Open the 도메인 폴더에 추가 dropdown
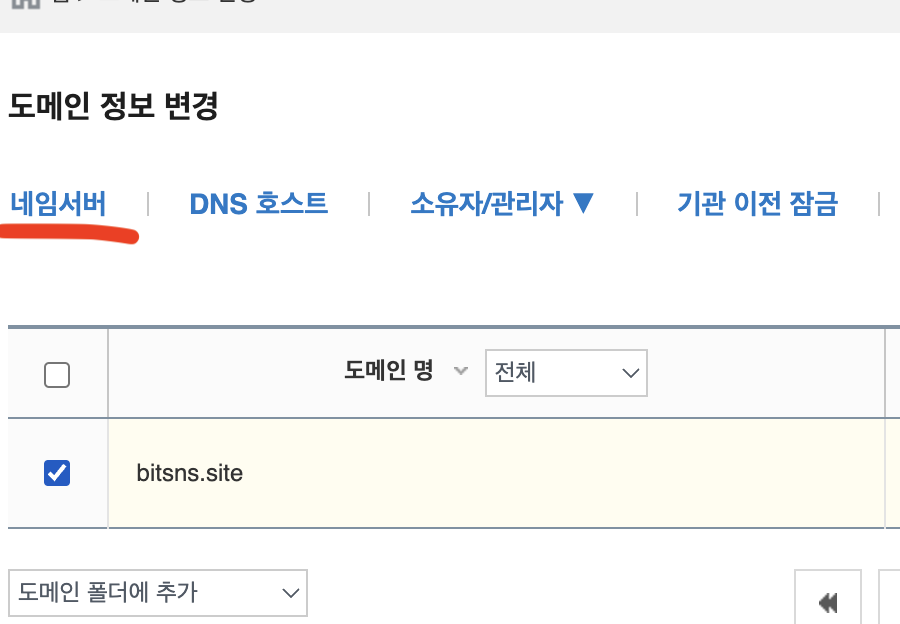This screenshot has height=624, width=900. 158,593
